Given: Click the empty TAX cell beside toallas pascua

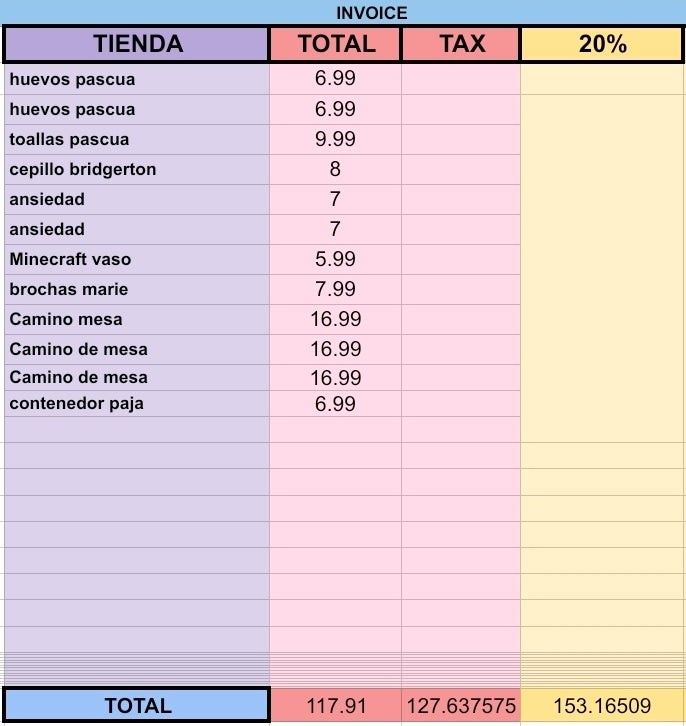Looking at the screenshot, I should [x=461, y=139].
